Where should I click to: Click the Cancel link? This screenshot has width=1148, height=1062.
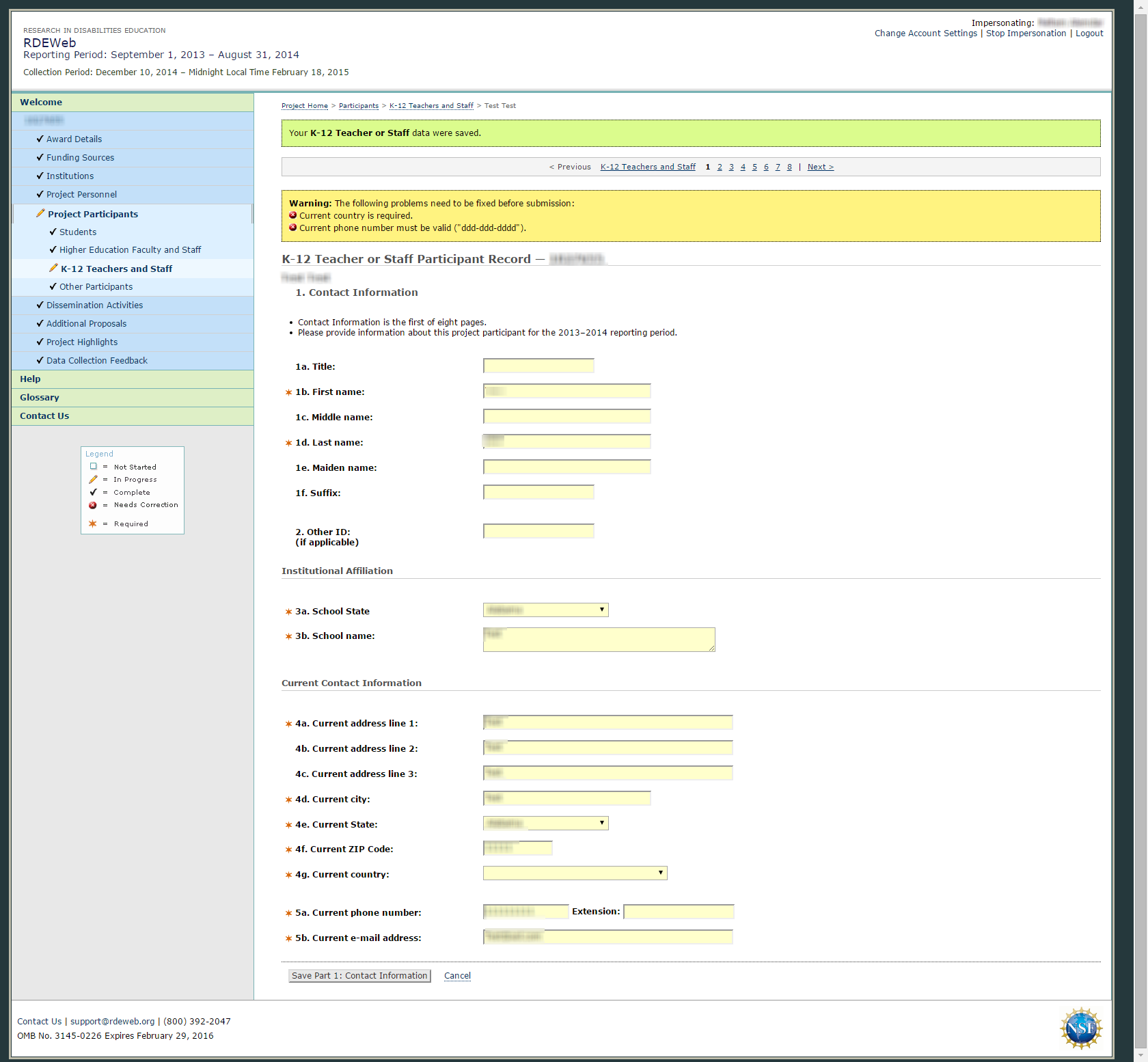pyautogui.click(x=457, y=976)
